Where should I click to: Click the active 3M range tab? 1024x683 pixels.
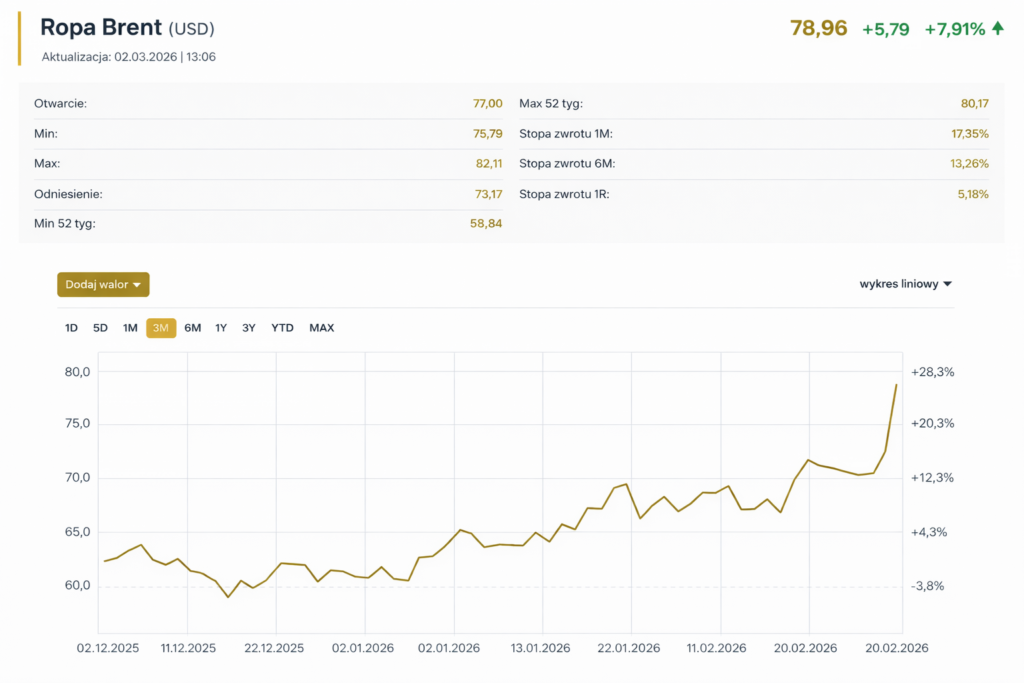(x=161, y=328)
